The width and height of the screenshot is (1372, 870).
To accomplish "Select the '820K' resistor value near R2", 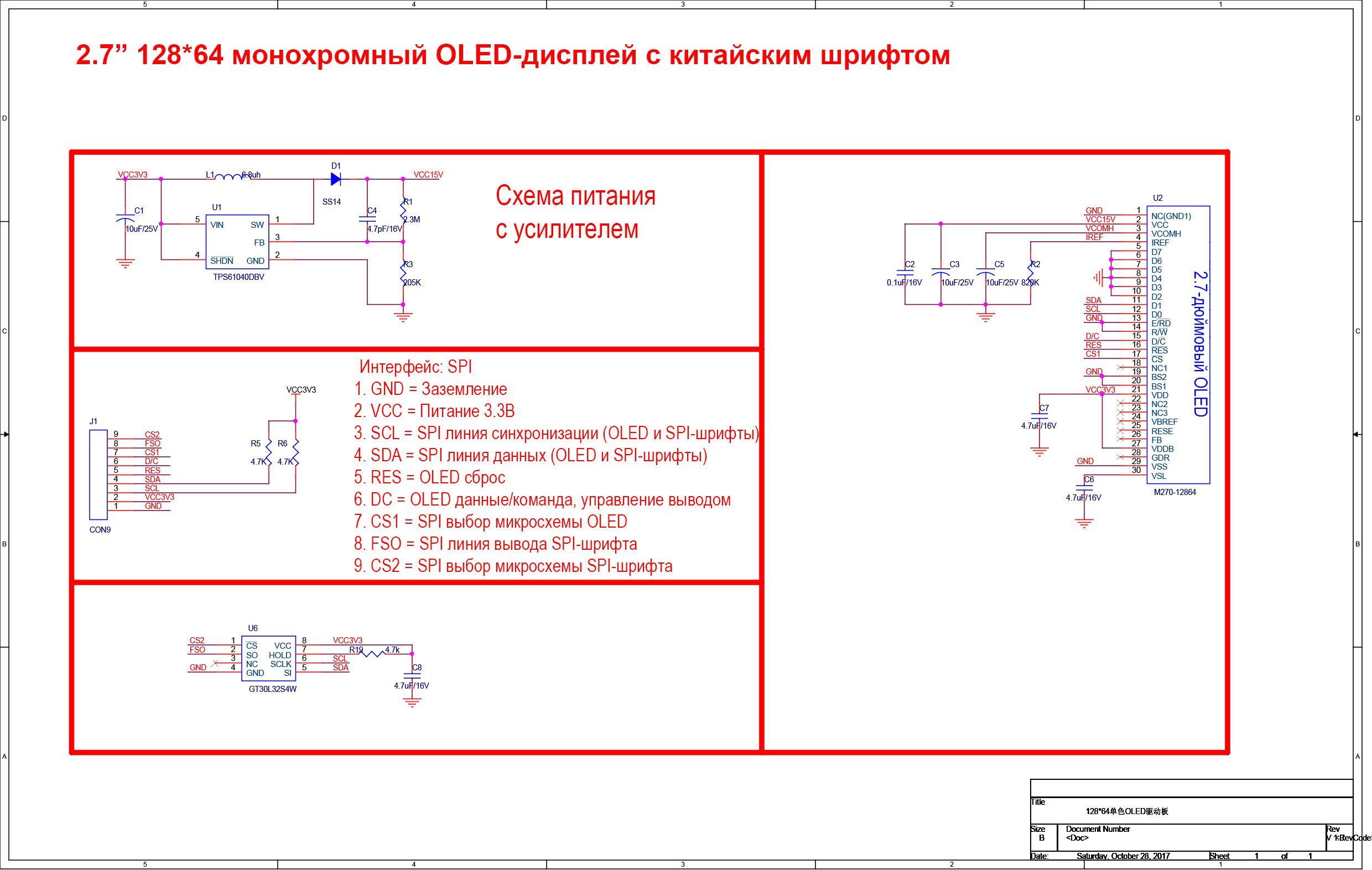I will pos(1030,283).
